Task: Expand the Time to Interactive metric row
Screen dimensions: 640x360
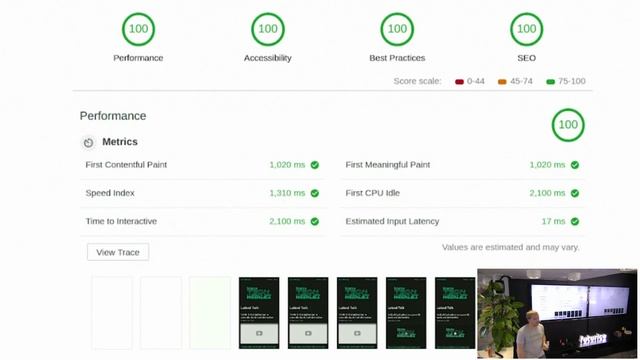Action: coord(203,221)
